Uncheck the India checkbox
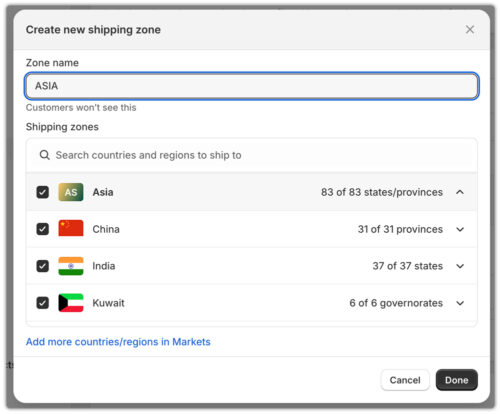 (42, 266)
